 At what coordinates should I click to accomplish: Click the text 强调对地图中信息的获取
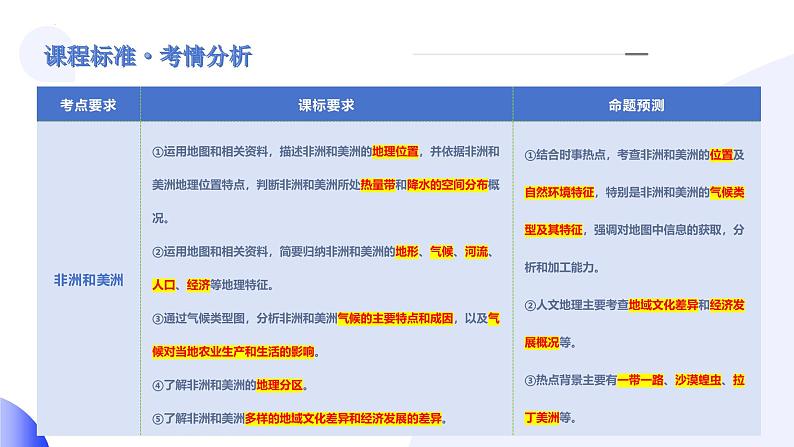tap(657, 230)
